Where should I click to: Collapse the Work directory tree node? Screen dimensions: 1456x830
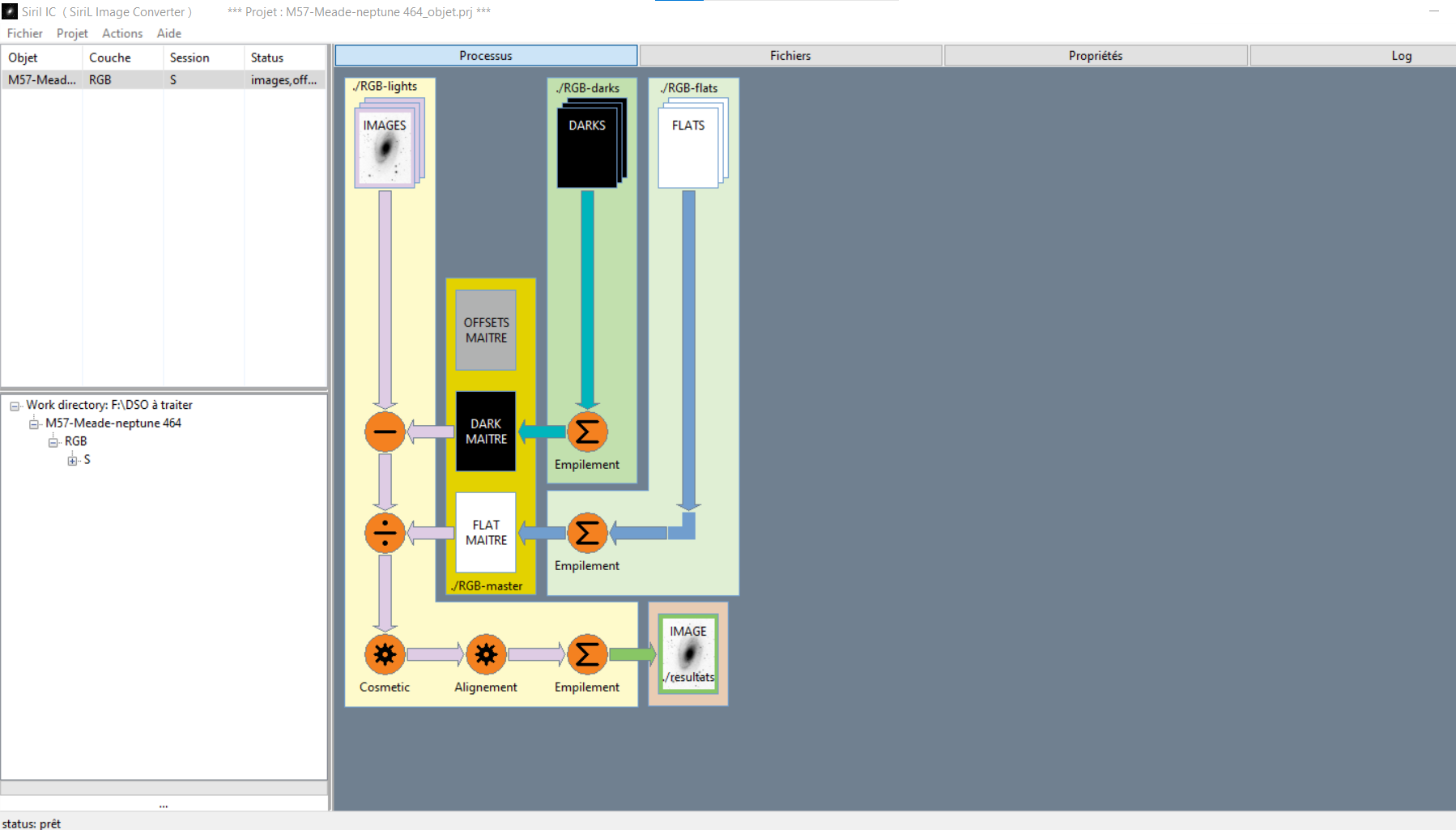tap(15, 406)
